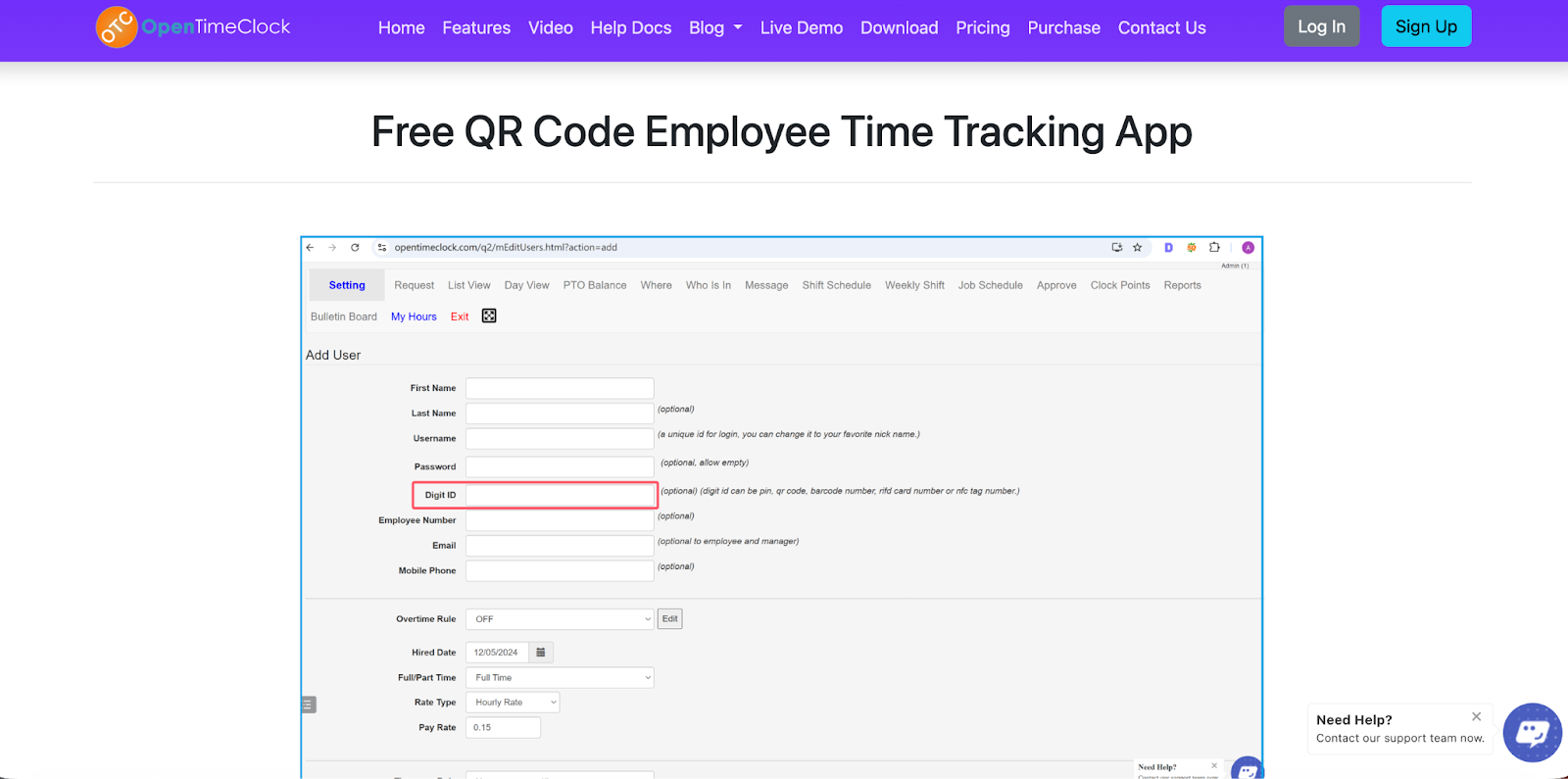The height and width of the screenshot is (779, 1568).
Task: Click the Log In button
Action: click(x=1321, y=26)
